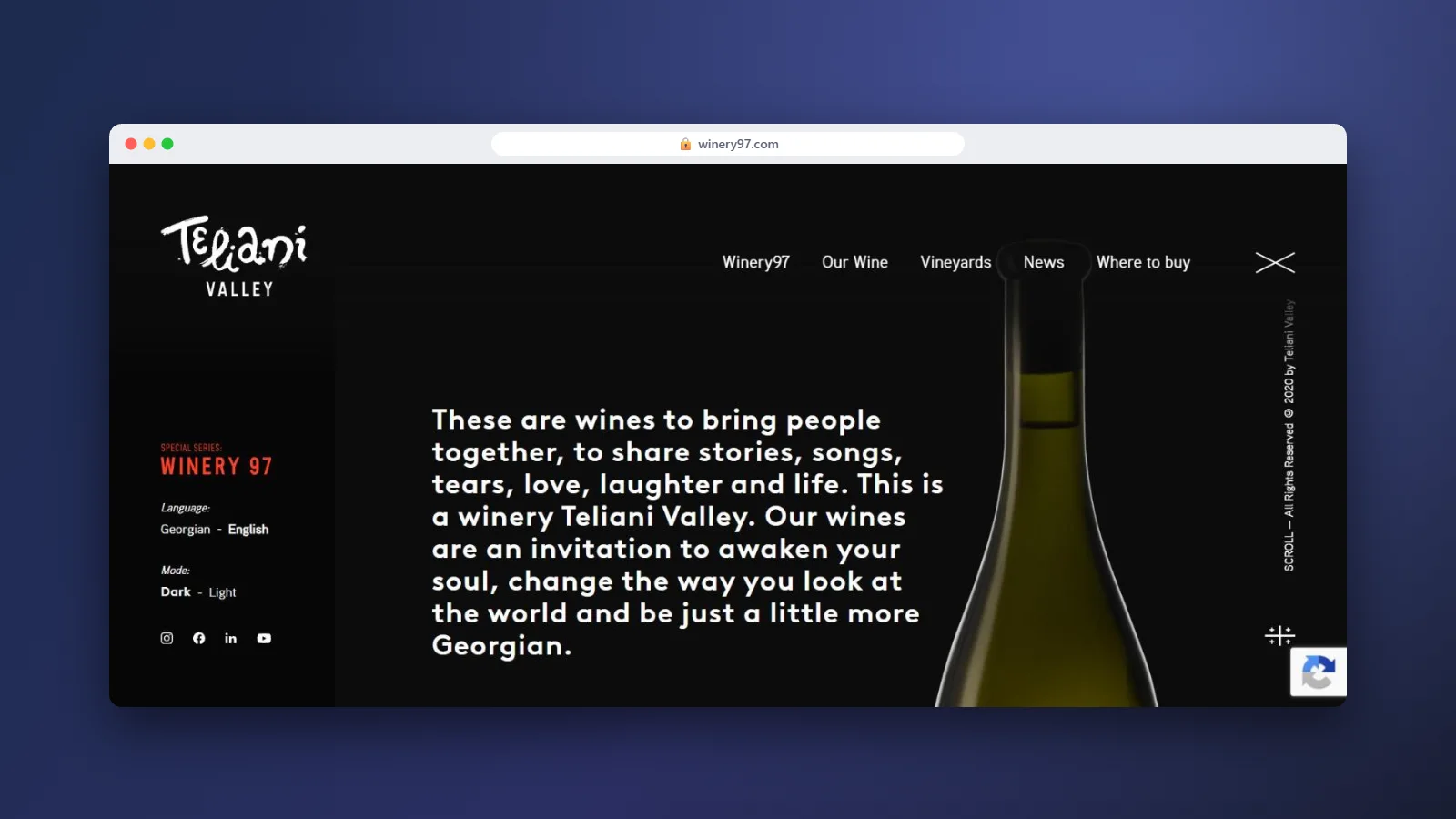The height and width of the screenshot is (819, 1456).
Task: Close the menu with the X icon
Action: [1275, 262]
